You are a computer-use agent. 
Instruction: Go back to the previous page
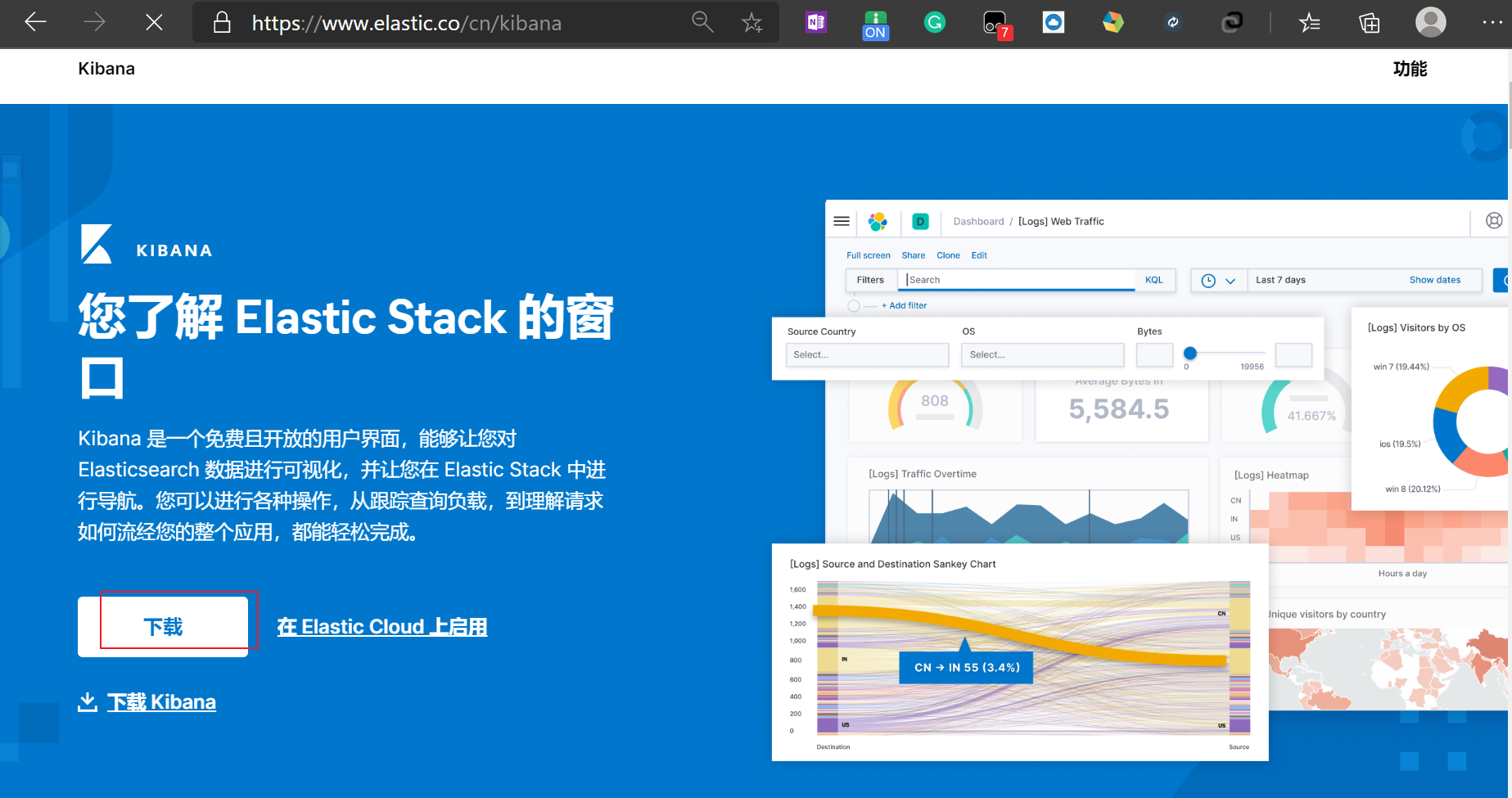point(35,22)
